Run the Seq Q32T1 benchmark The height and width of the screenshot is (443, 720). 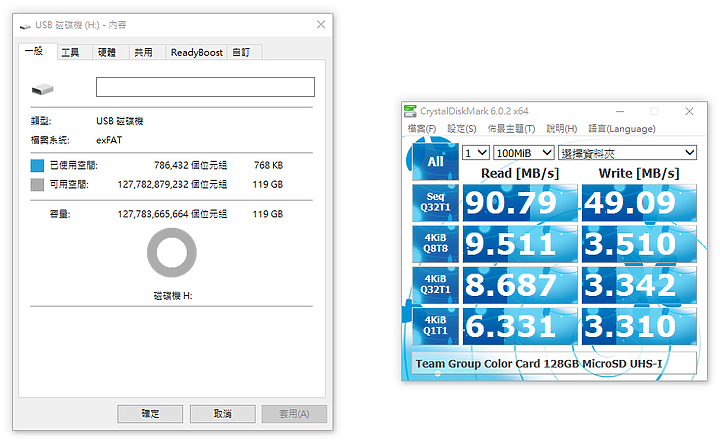tap(435, 203)
